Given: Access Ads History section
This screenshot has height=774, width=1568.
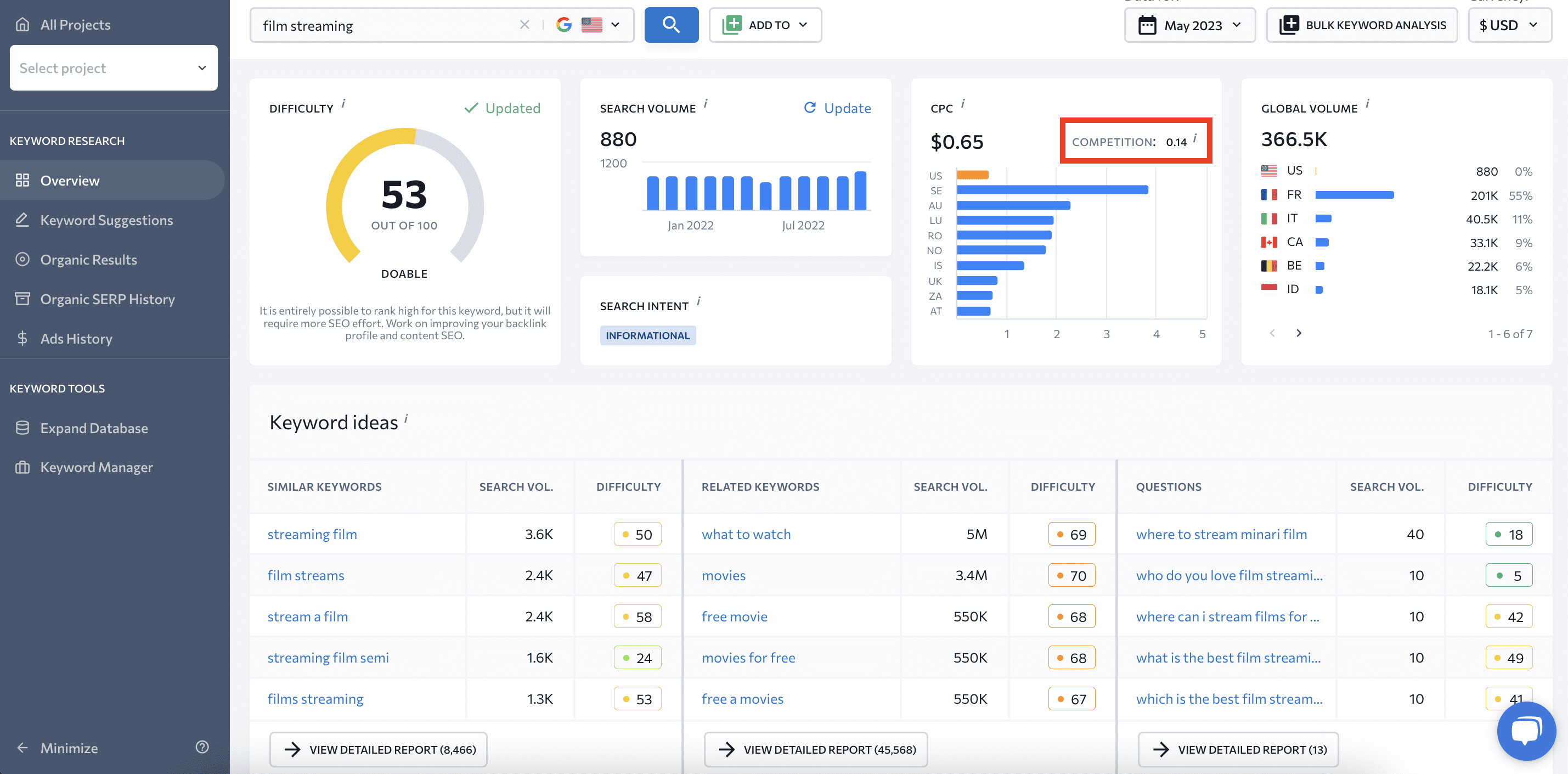Looking at the screenshot, I should [x=76, y=337].
